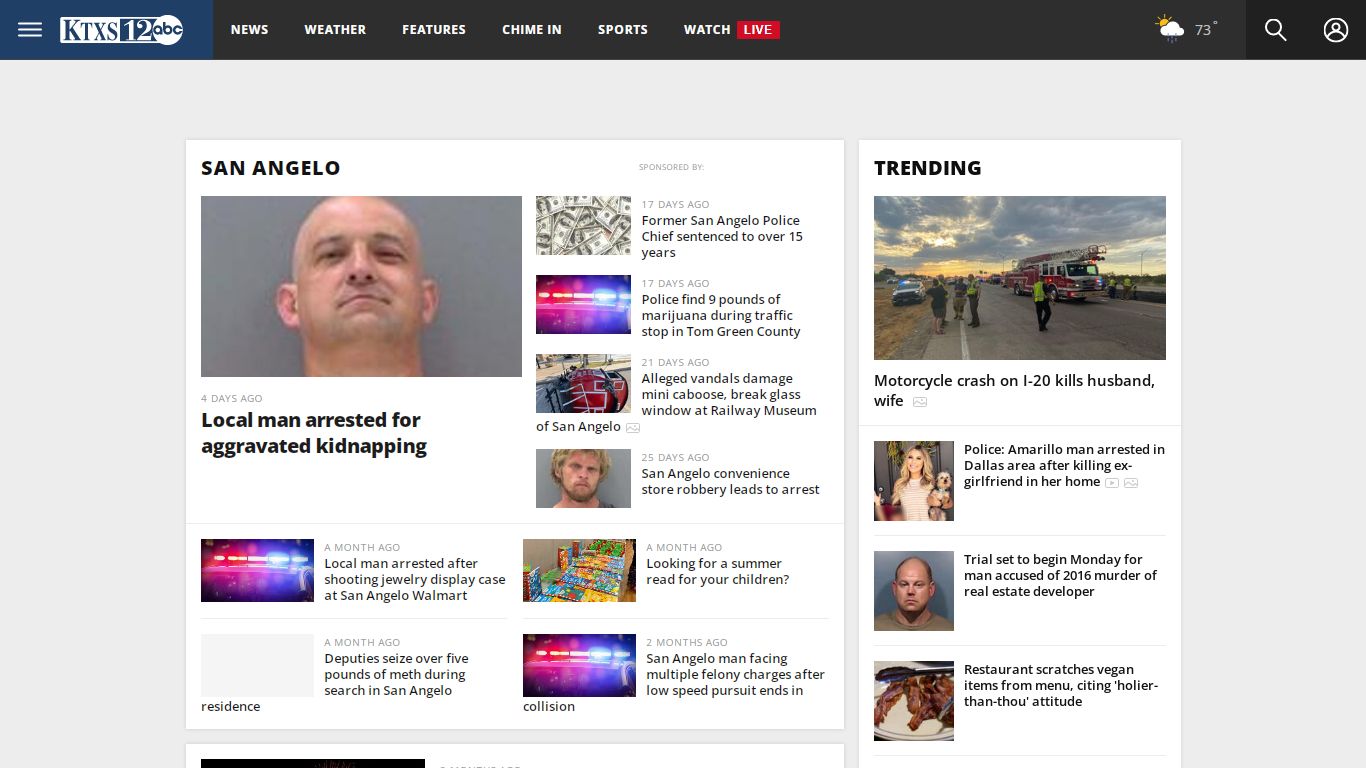Click the bacon plate thumbnail
The image size is (1366, 768).
(x=914, y=701)
